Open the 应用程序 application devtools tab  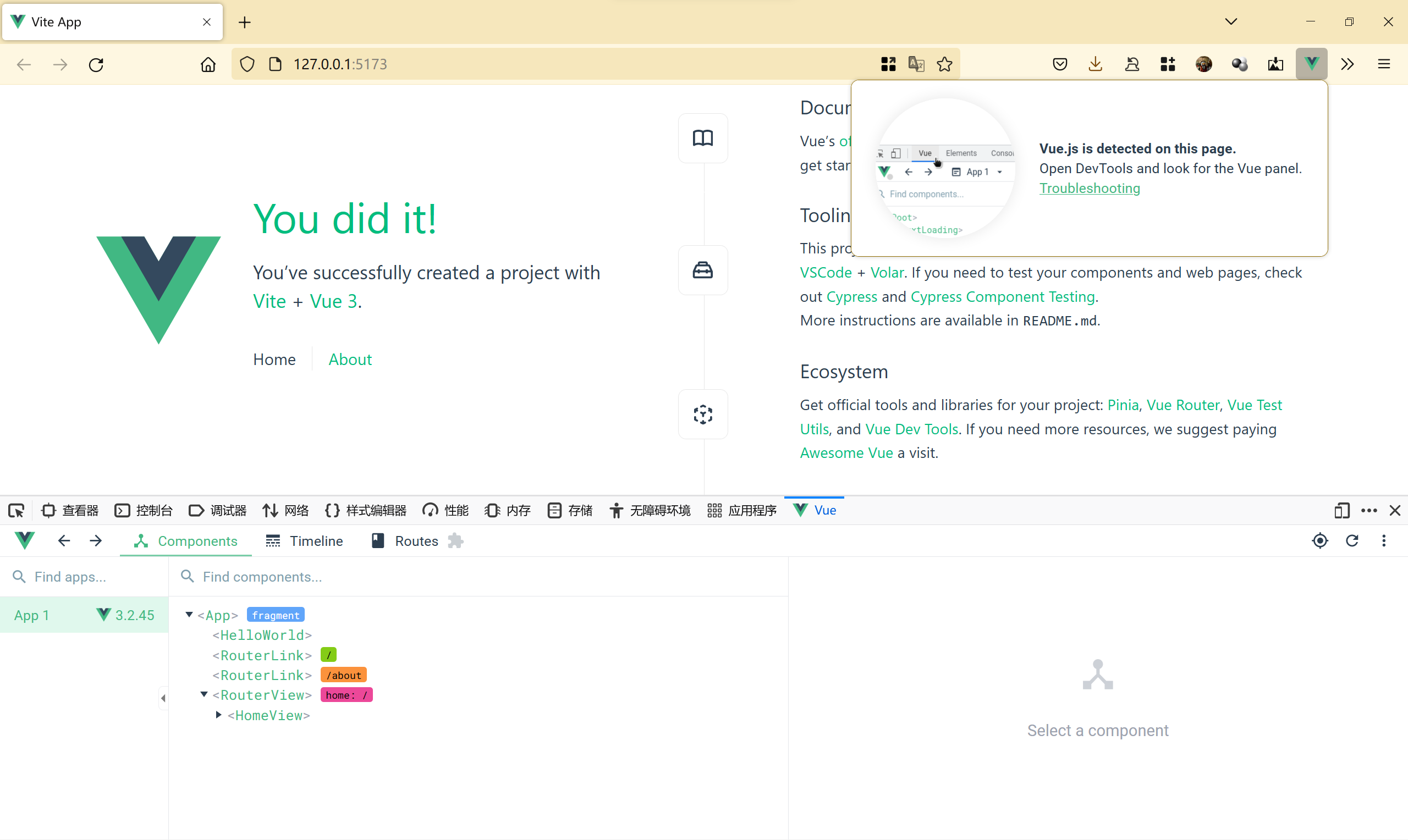742,511
